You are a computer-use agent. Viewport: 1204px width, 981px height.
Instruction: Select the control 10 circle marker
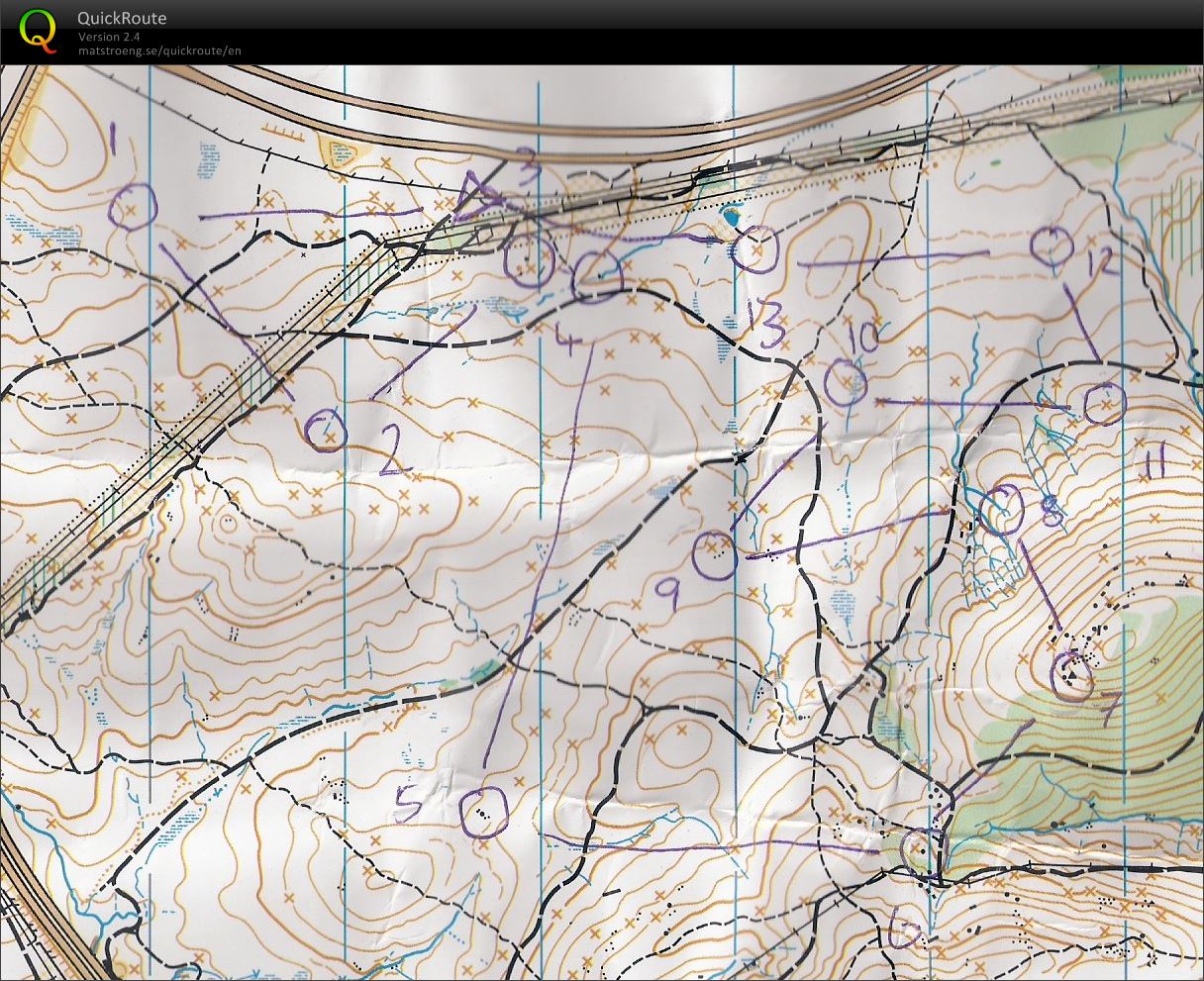point(847,383)
